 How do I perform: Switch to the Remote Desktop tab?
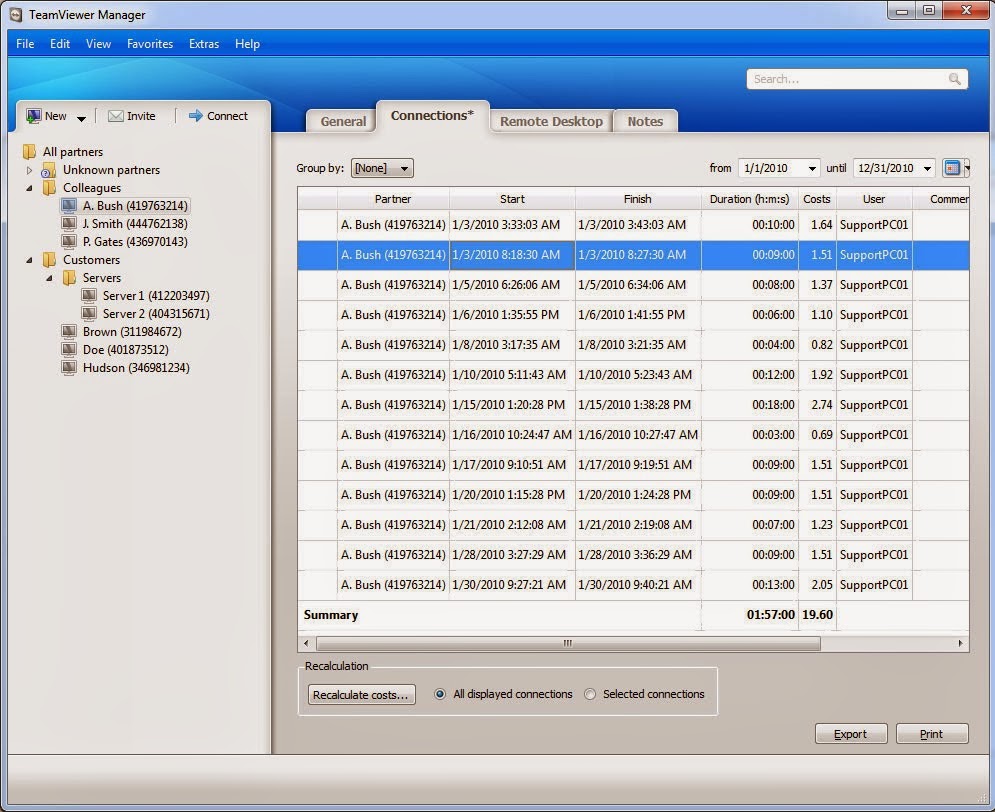tap(551, 121)
